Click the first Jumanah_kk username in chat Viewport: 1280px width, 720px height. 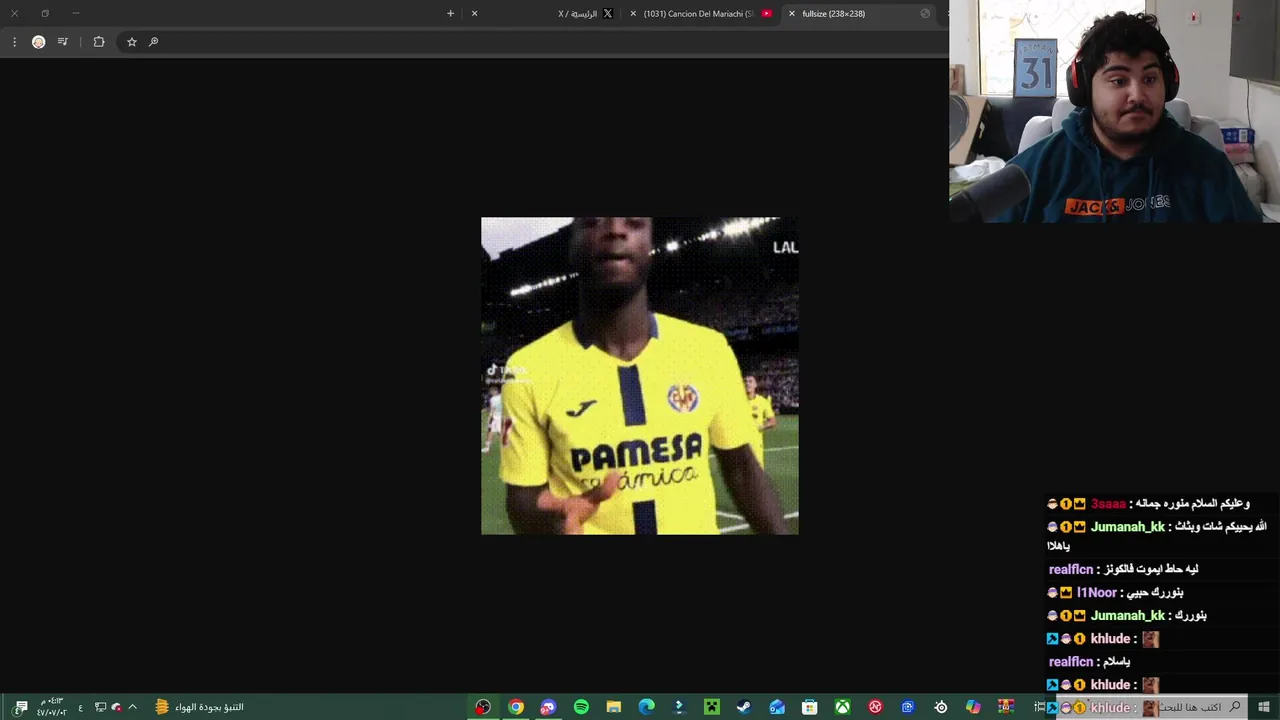(1128, 527)
